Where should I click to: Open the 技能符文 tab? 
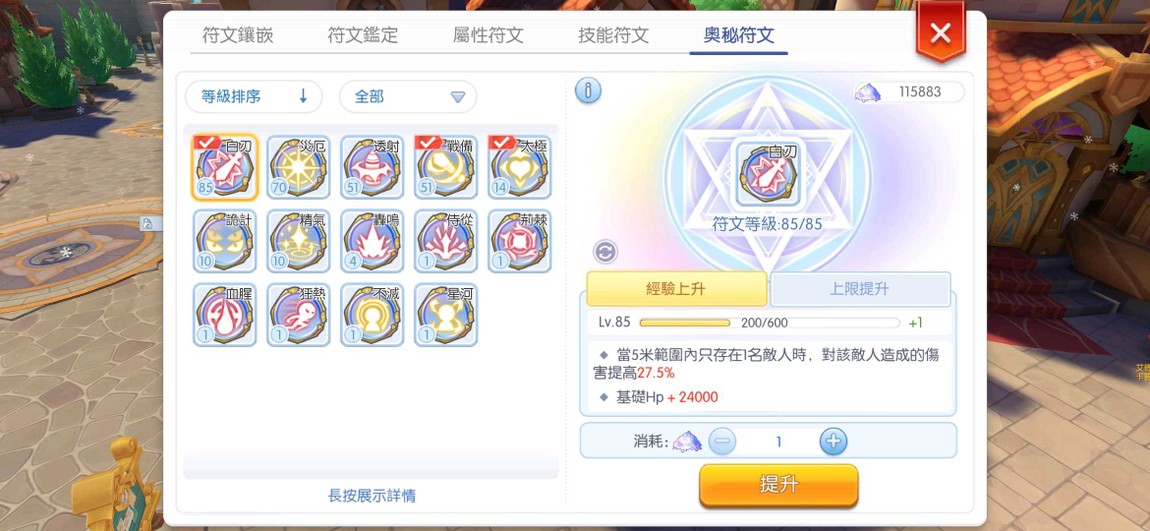[613, 35]
